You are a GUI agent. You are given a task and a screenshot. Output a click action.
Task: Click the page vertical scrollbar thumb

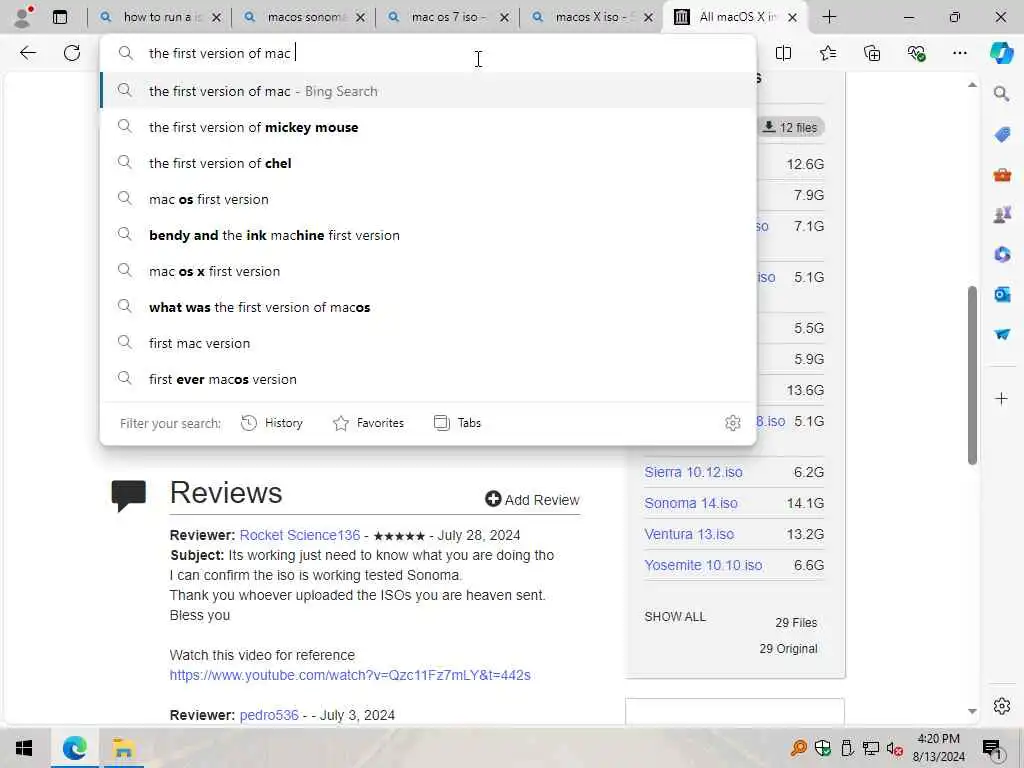[972, 376]
